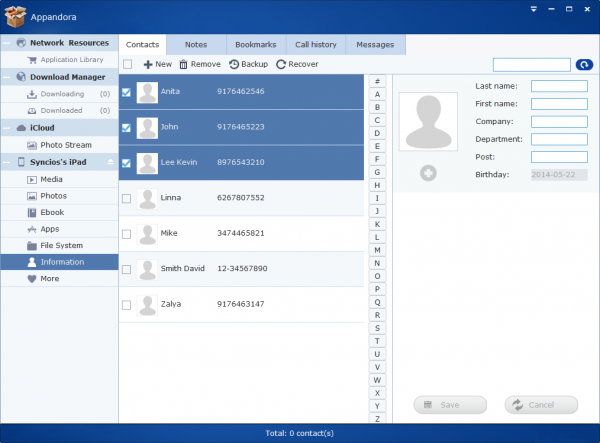Click the Recover circular arrow icon
Image resolution: width=600 pixels, height=443 pixels.
click(281, 64)
